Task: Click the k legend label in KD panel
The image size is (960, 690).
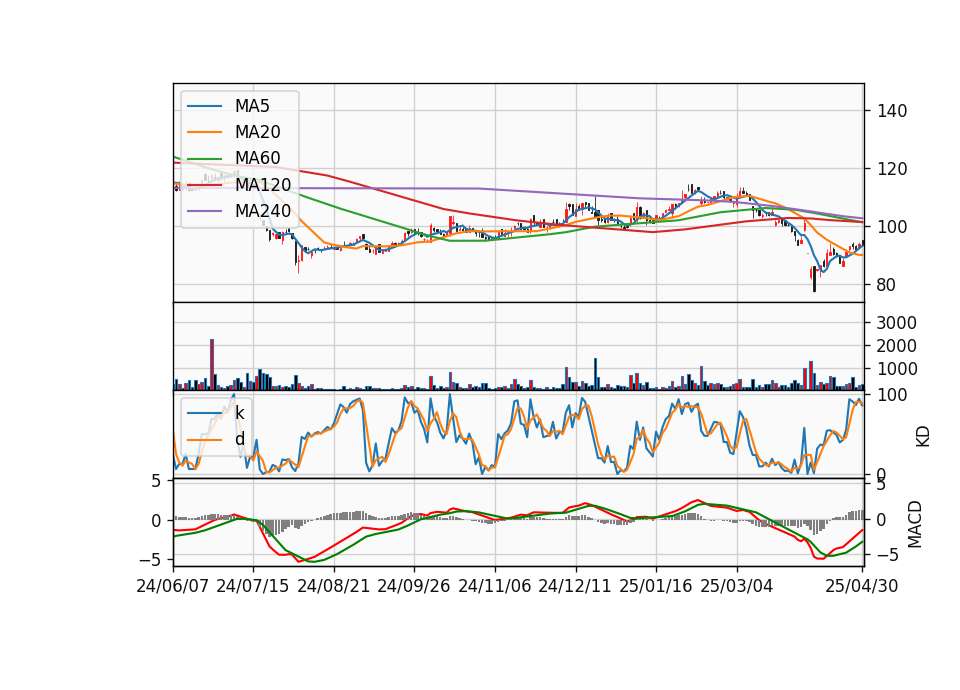Action: [x=239, y=413]
